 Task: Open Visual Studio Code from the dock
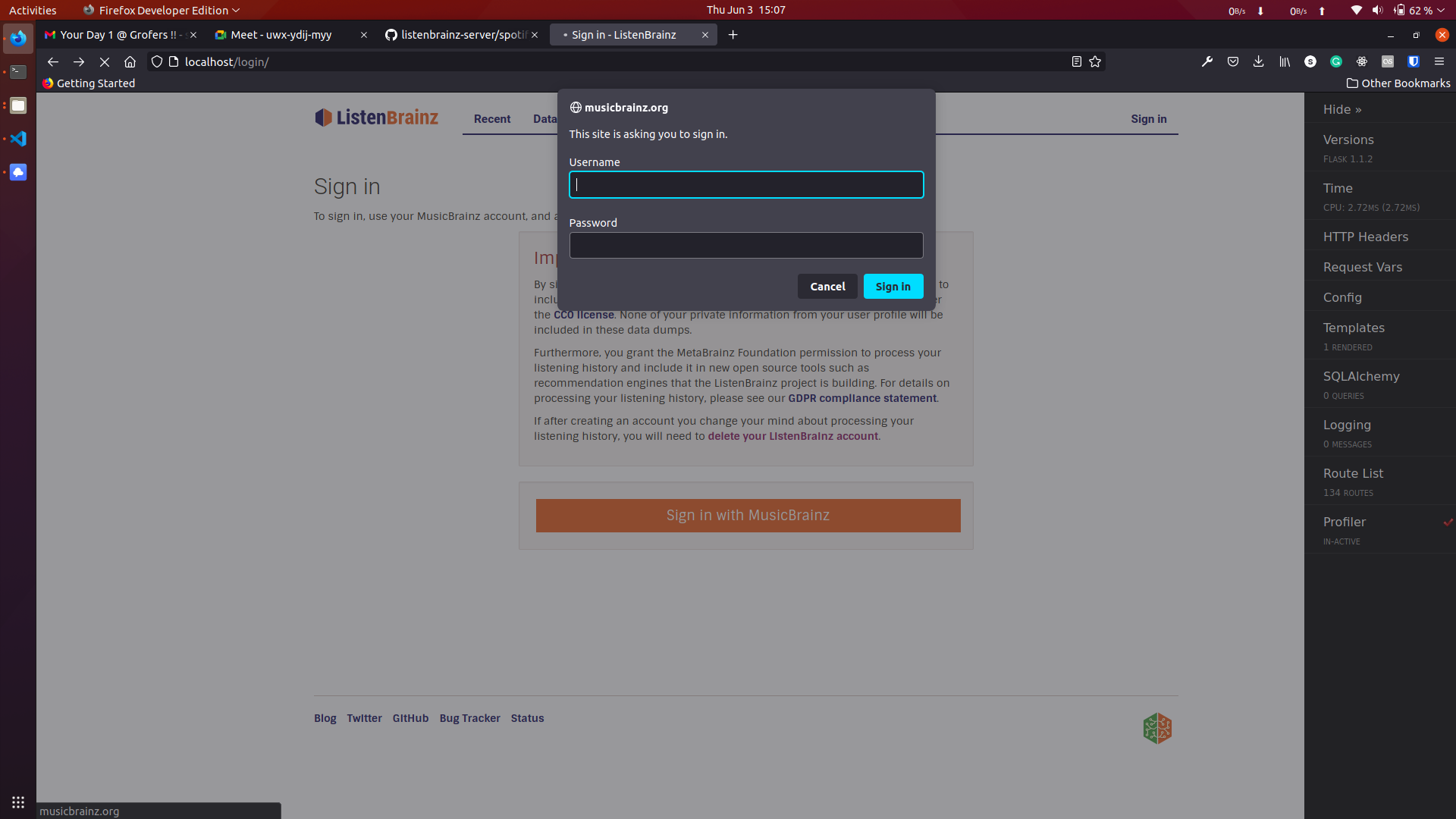pos(18,139)
